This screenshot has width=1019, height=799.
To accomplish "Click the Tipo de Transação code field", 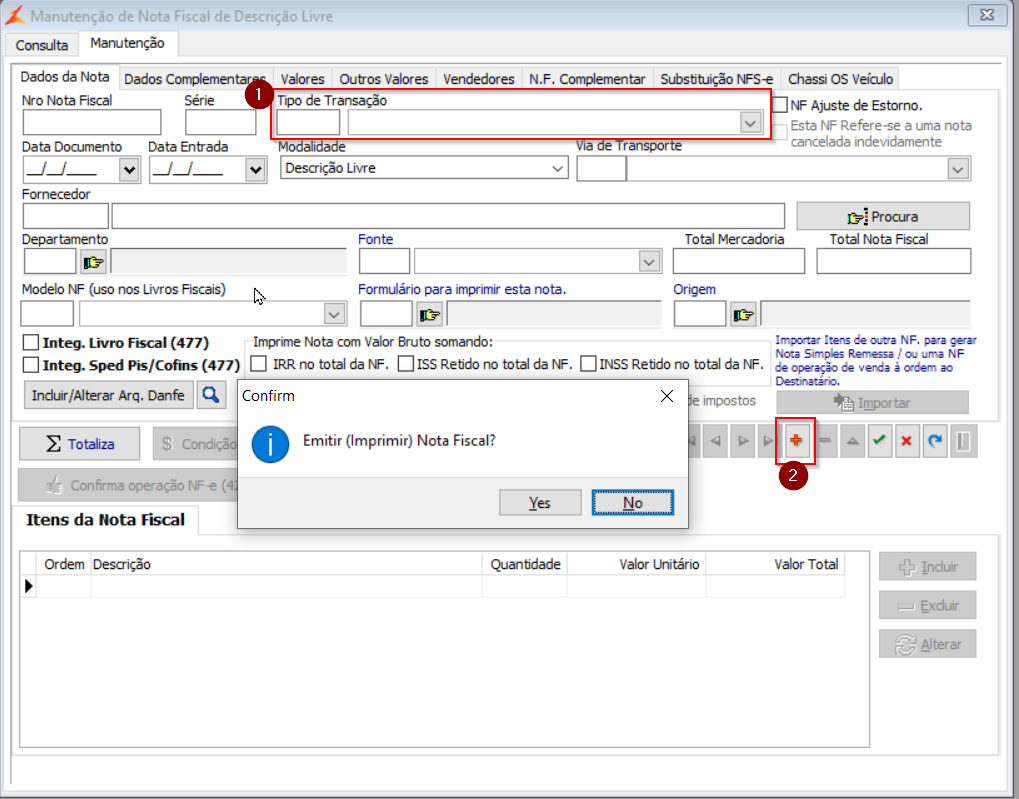I will click(x=308, y=122).
